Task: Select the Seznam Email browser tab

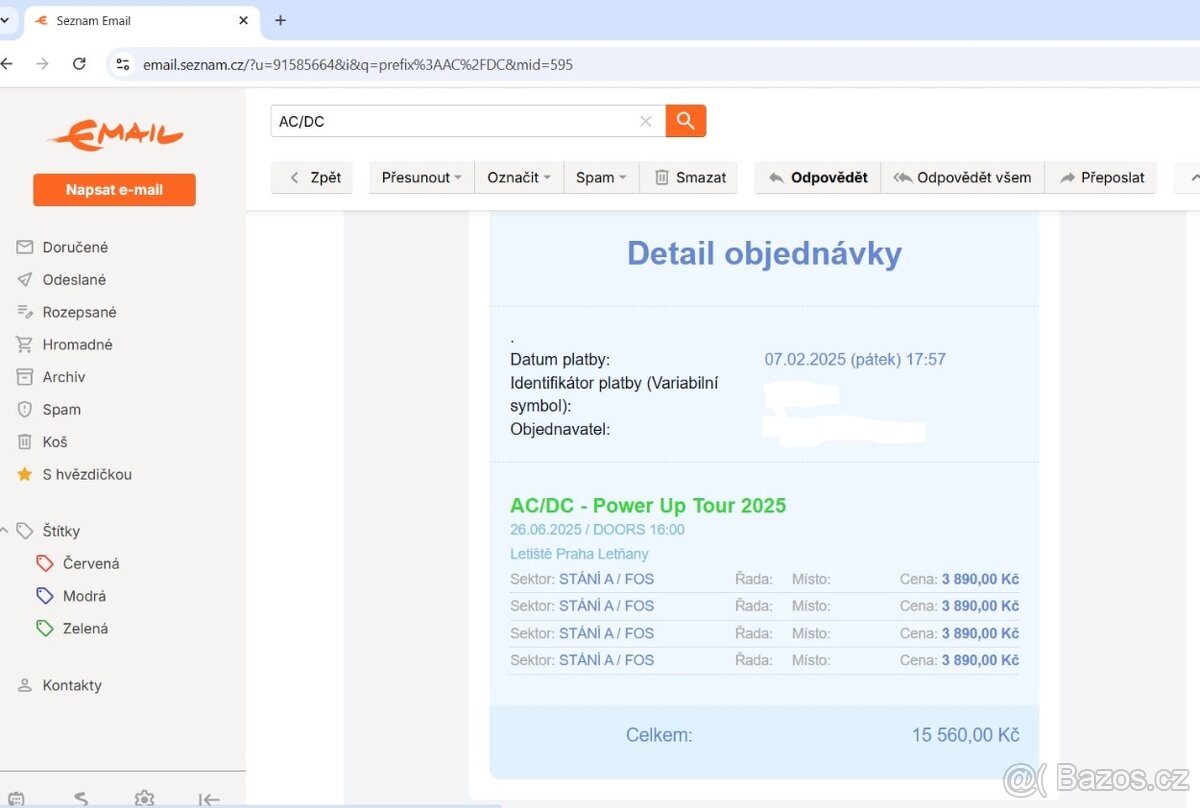Action: pos(140,20)
